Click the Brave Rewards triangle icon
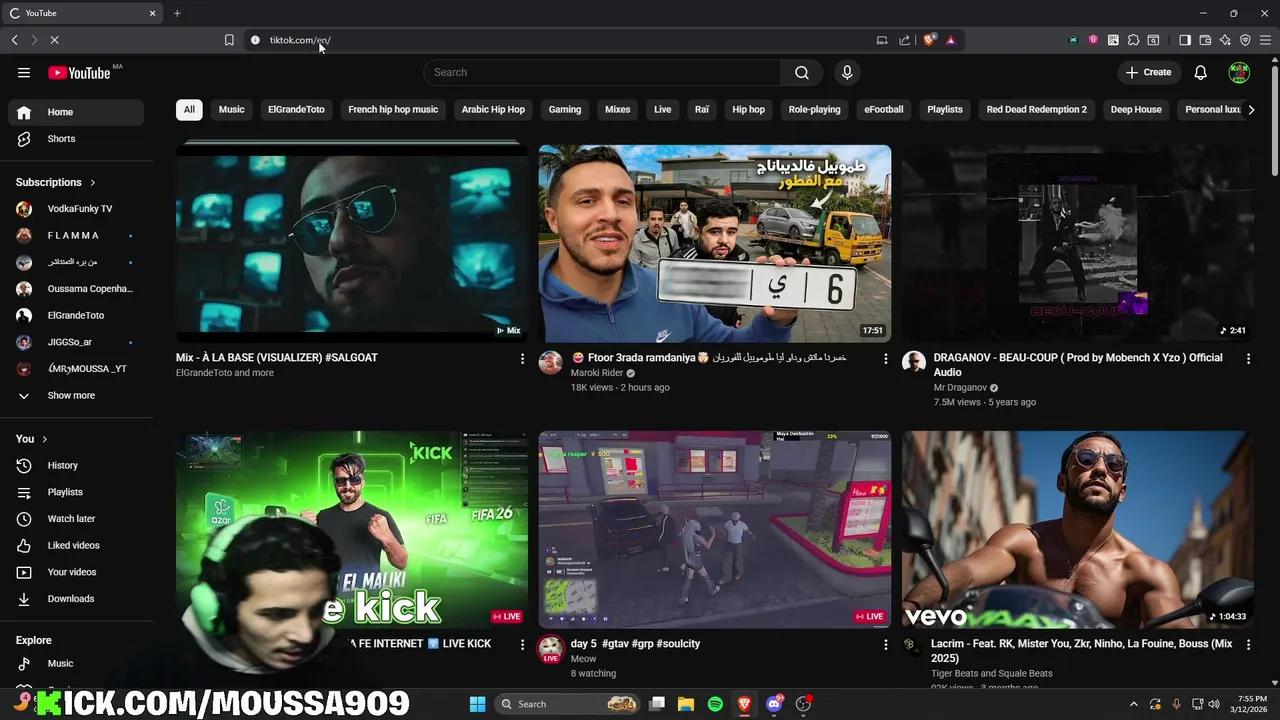Viewport: 1280px width, 720px height. (951, 40)
